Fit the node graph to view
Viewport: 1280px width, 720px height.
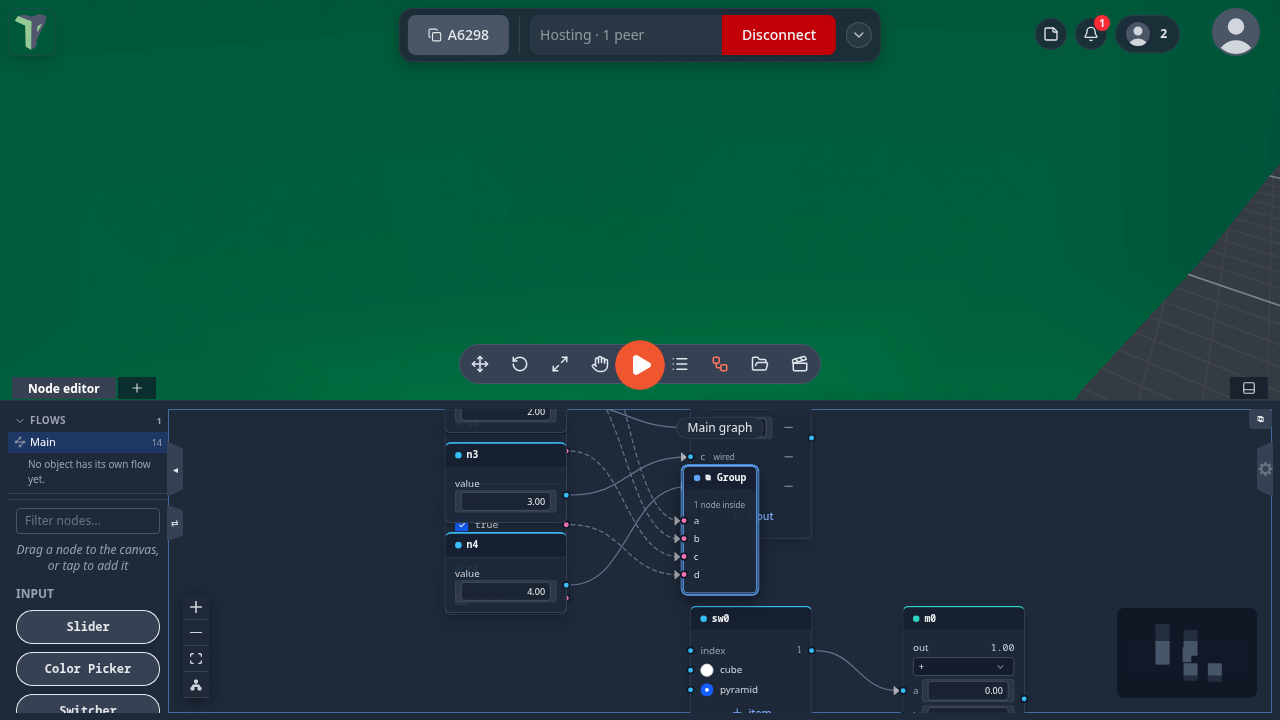click(x=196, y=659)
